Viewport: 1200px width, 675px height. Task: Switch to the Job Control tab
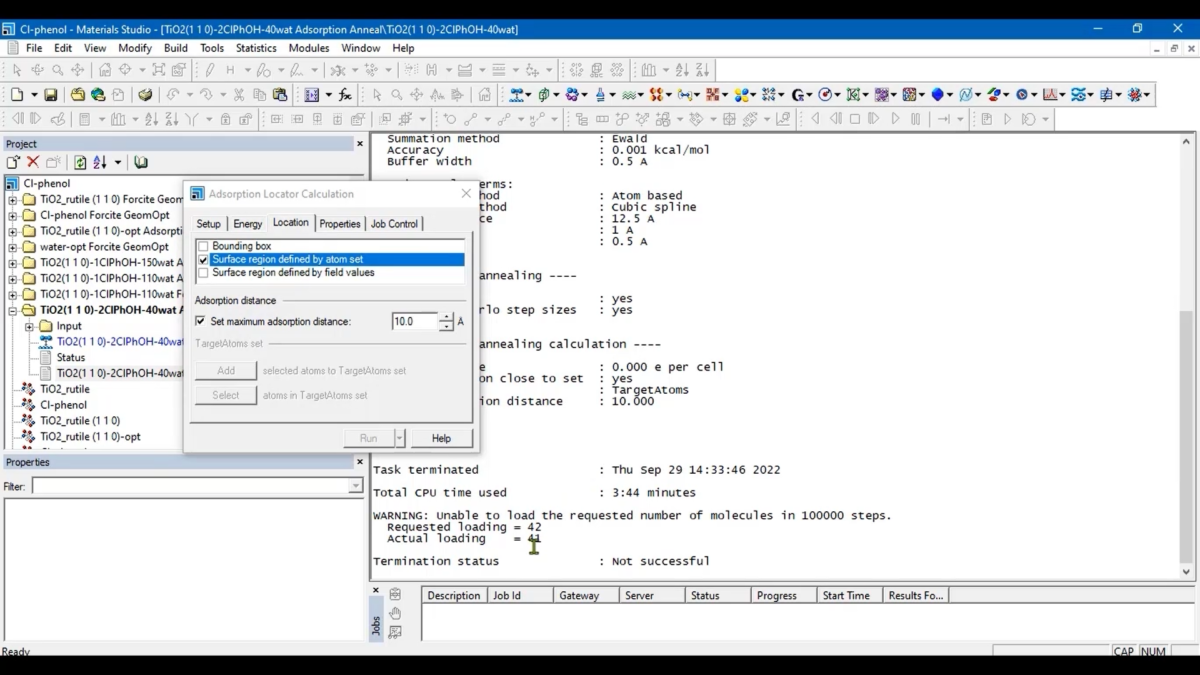pyautogui.click(x=394, y=224)
